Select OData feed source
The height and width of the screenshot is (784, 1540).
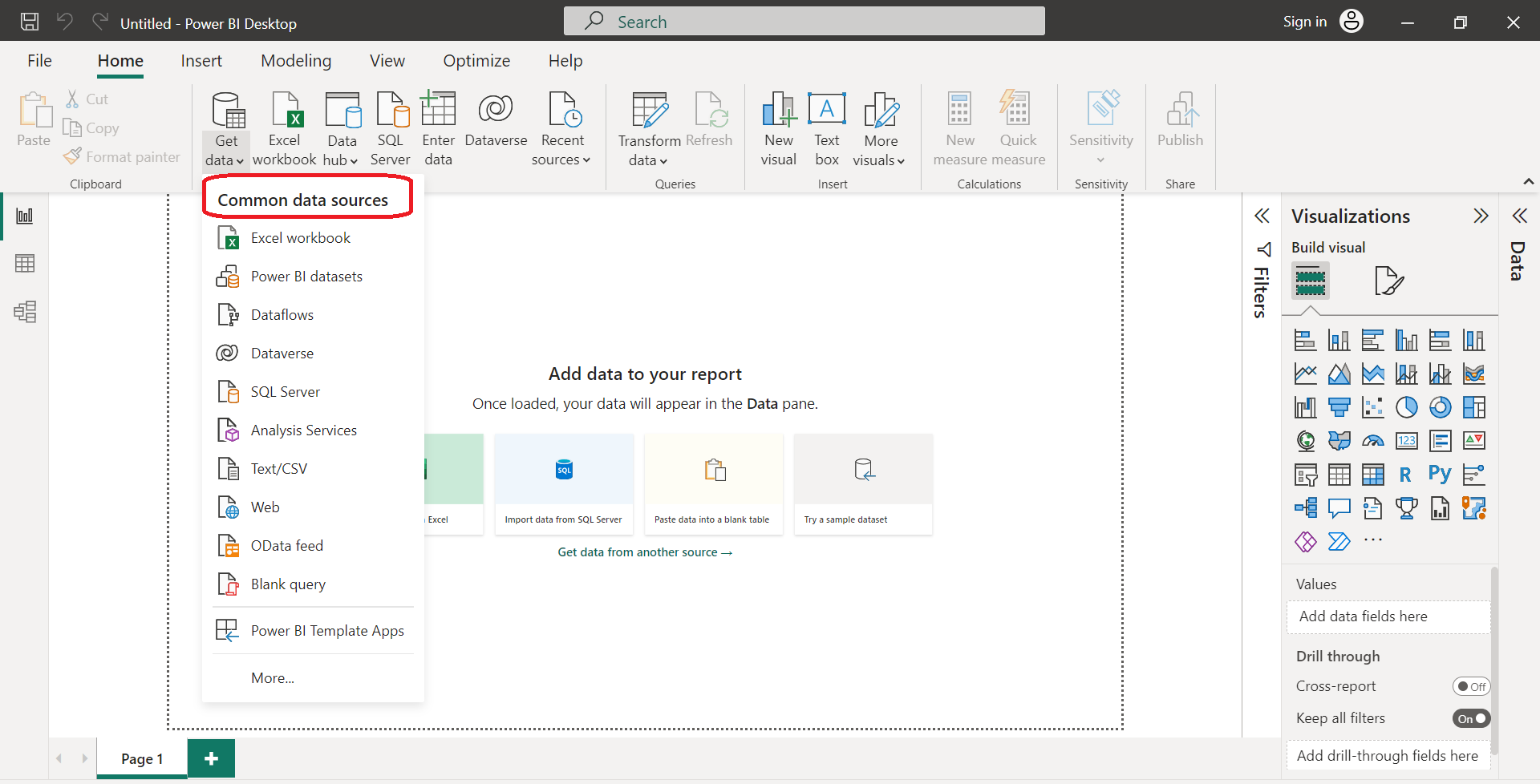click(313, 546)
